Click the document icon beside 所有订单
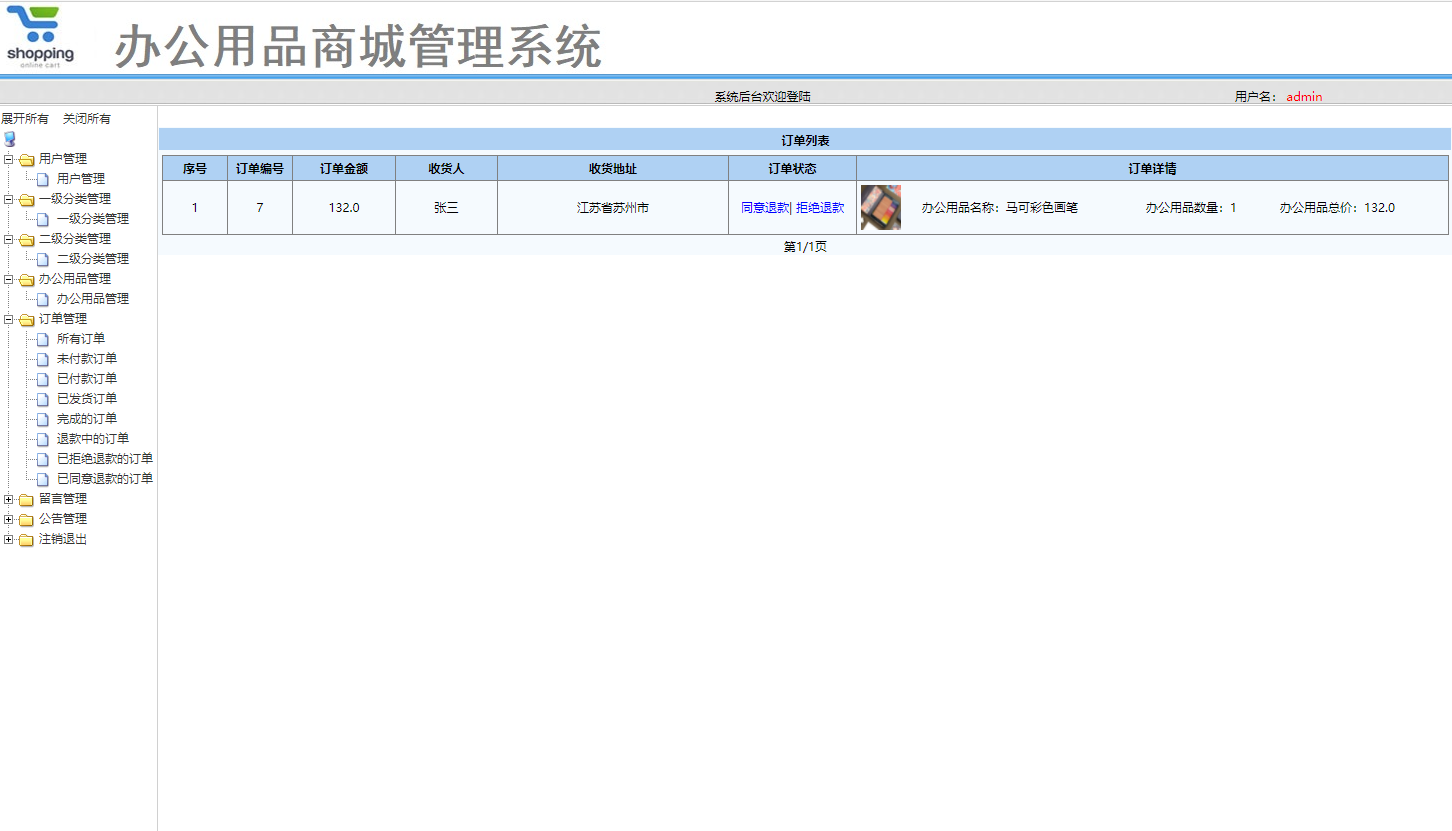Image resolution: width=1452 pixels, height=831 pixels. (41, 338)
